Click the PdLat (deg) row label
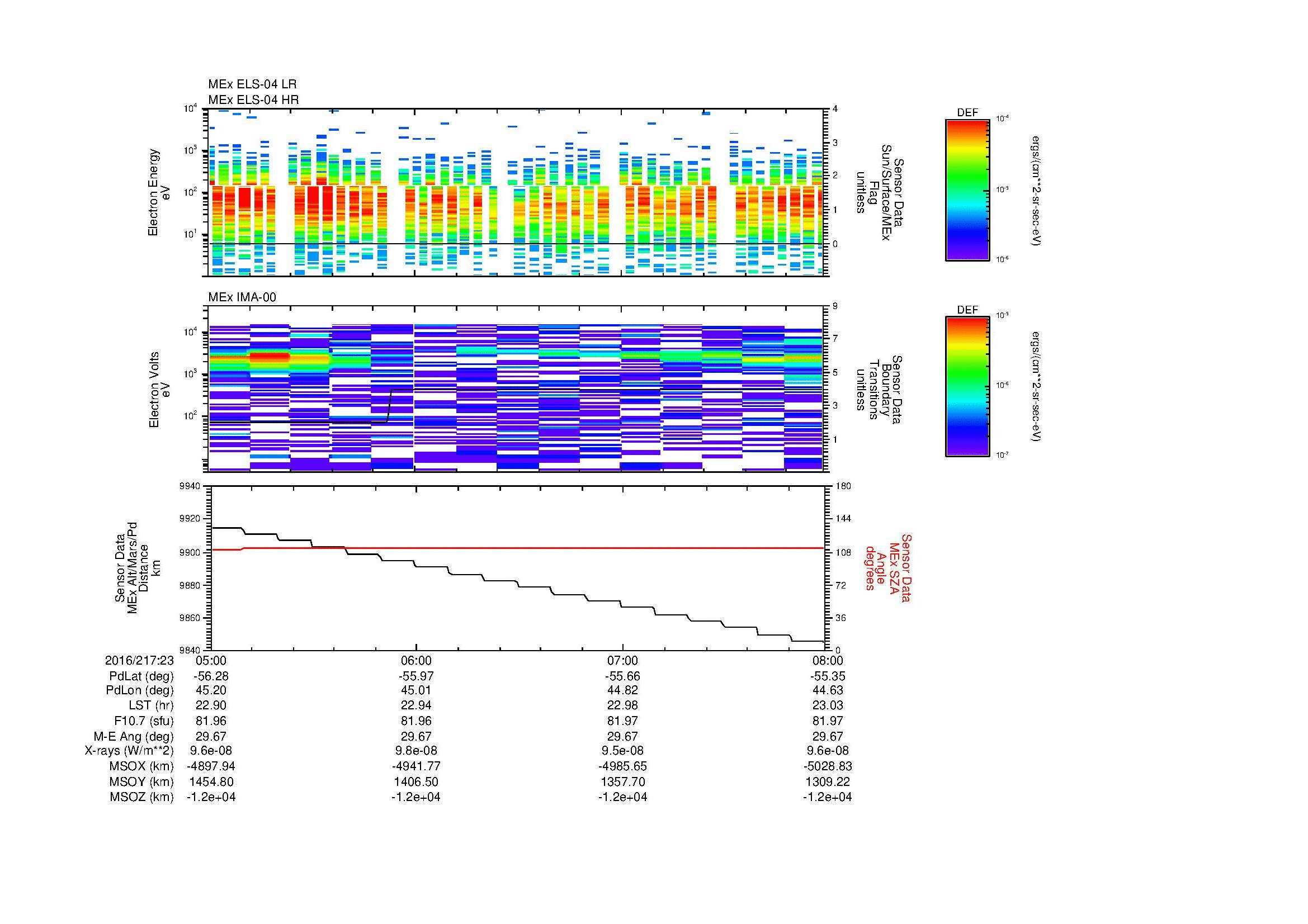This screenshot has height=924, width=1308. click(141, 676)
